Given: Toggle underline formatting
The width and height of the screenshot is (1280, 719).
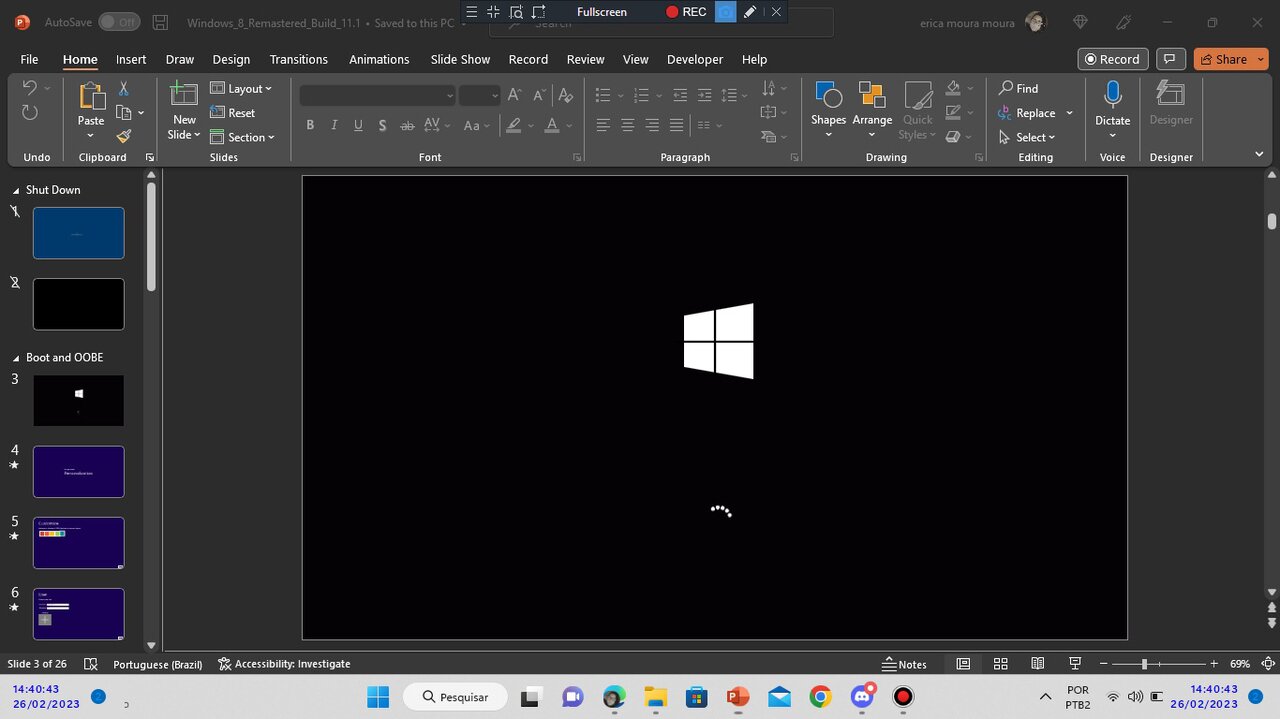Looking at the screenshot, I should [358, 125].
